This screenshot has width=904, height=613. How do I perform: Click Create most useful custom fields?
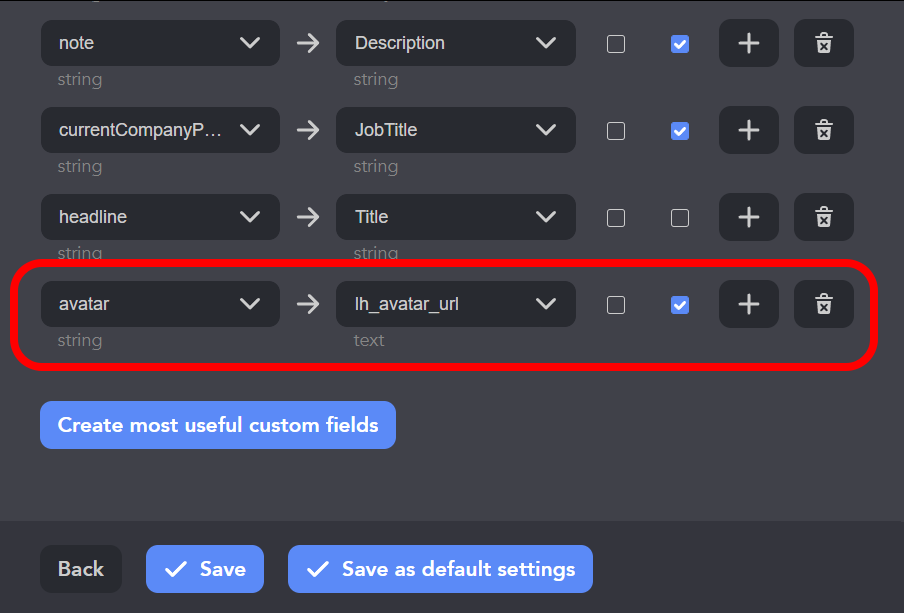(x=218, y=425)
